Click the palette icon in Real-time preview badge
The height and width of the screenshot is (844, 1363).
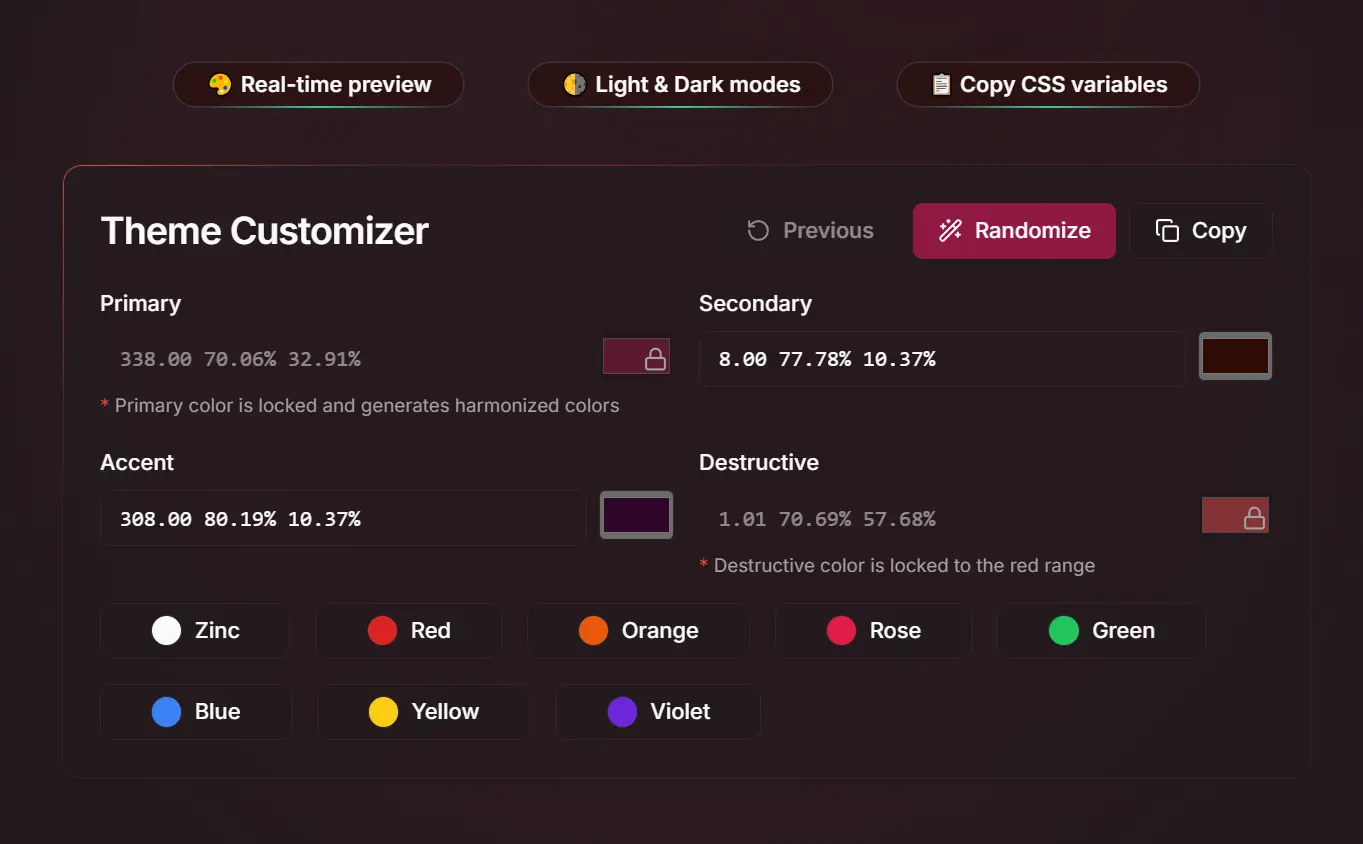[x=220, y=84]
